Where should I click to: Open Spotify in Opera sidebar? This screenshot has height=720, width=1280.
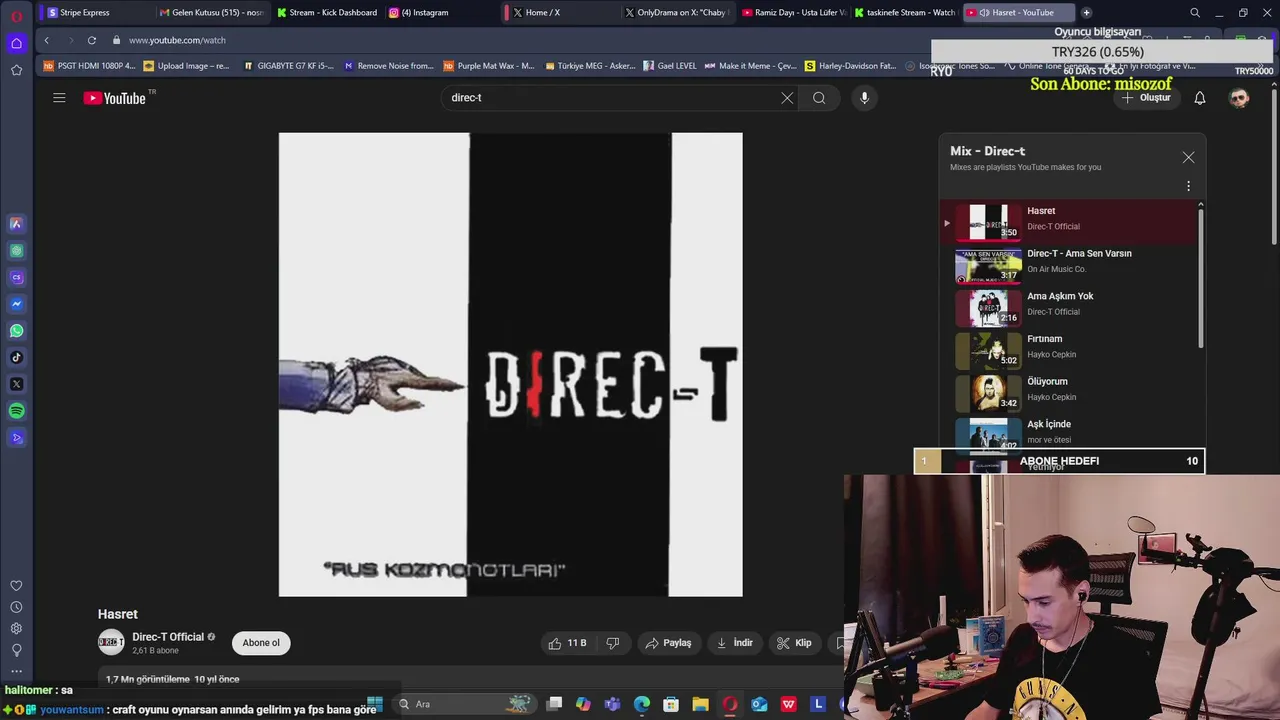16,411
